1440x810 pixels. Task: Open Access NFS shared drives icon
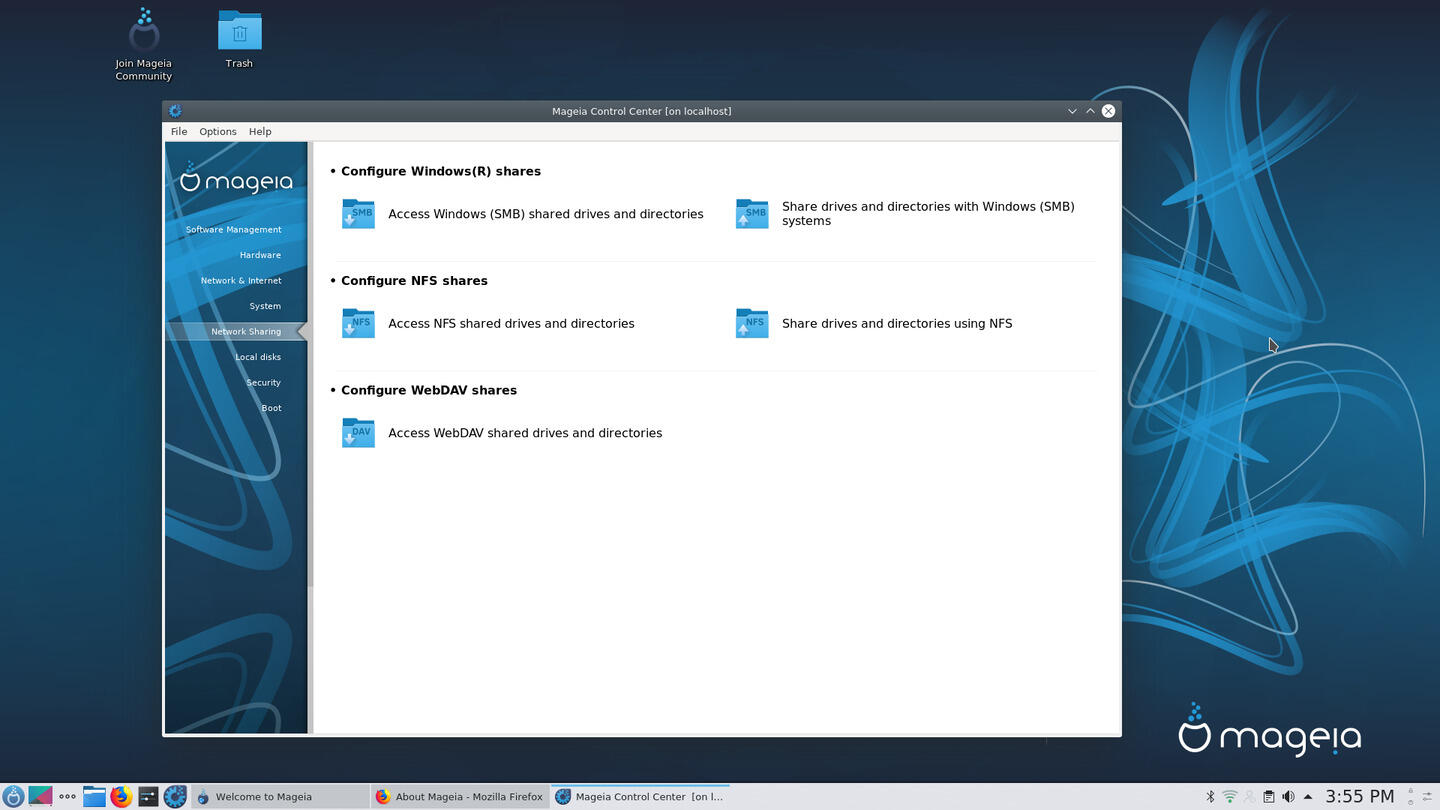tap(358, 323)
